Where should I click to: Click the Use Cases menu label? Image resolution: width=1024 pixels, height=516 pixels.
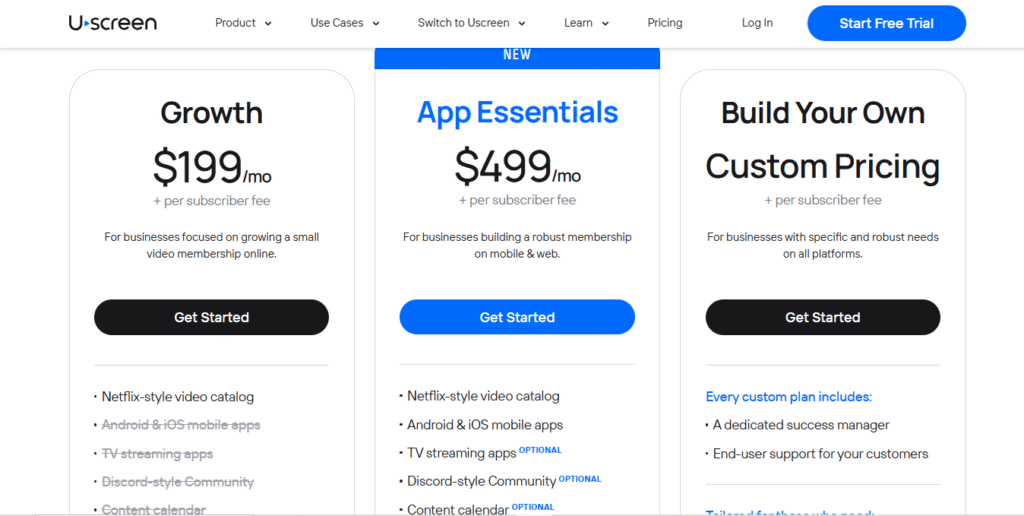coord(337,23)
